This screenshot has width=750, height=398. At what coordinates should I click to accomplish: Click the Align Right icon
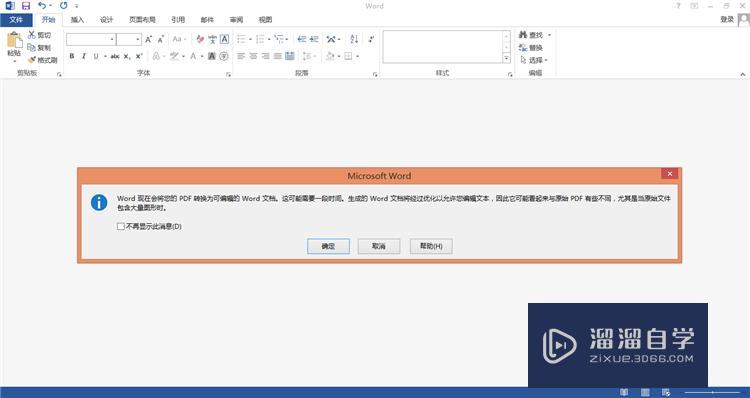[x=265, y=56]
